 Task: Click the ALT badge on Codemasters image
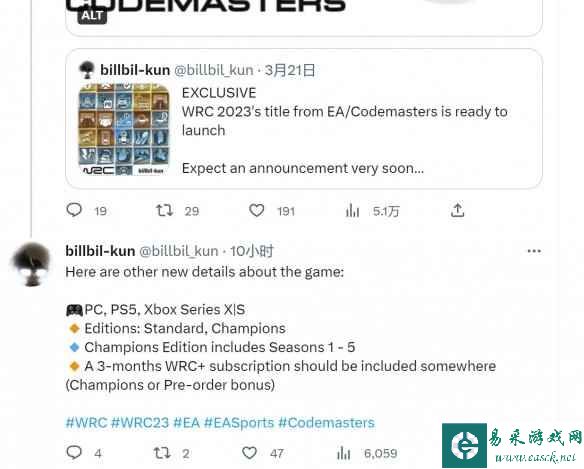(x=92, y=16)
